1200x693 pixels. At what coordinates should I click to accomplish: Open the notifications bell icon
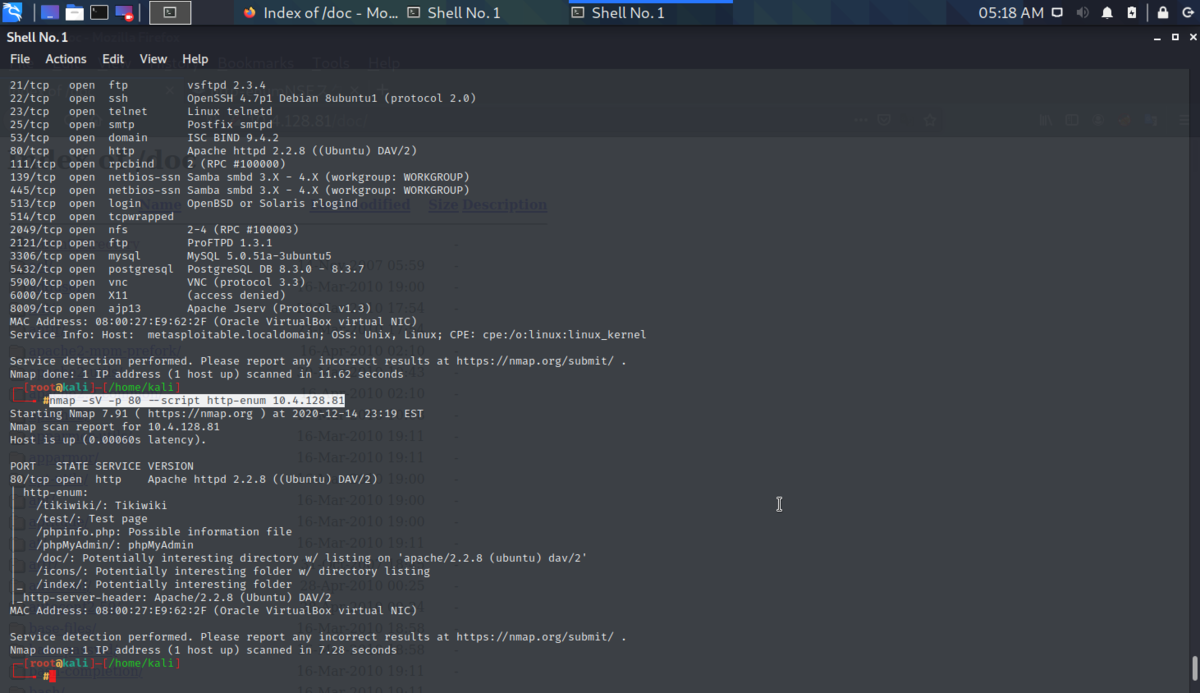pos(1107,13)
